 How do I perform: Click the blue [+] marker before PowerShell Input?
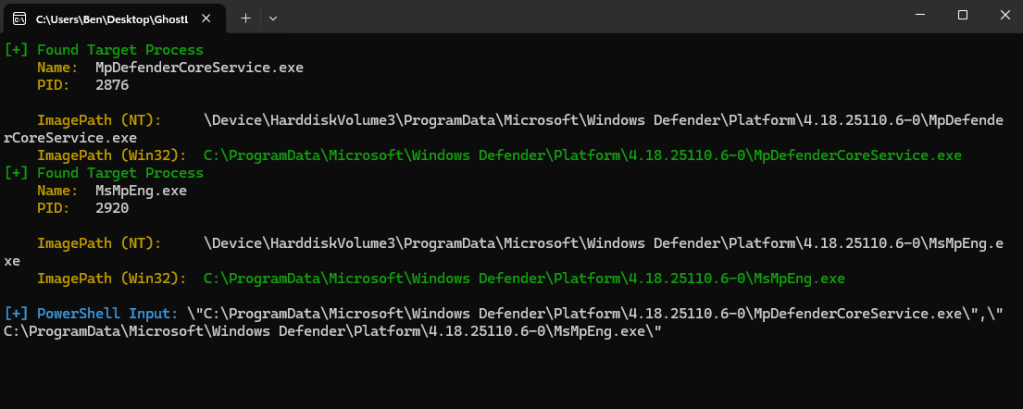point(17,314)
